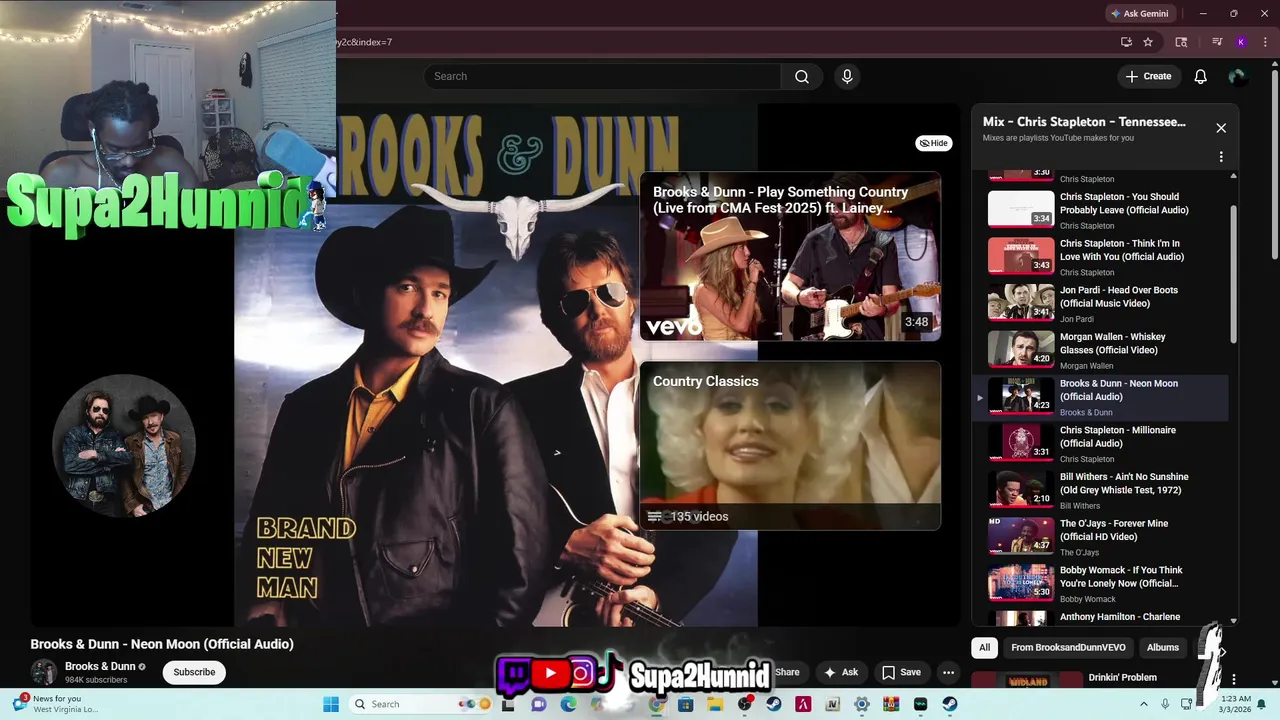Viewport: 1280px width, 720px height.
Task: Open Chrome media controls icon
Action: pos(1217,42)
